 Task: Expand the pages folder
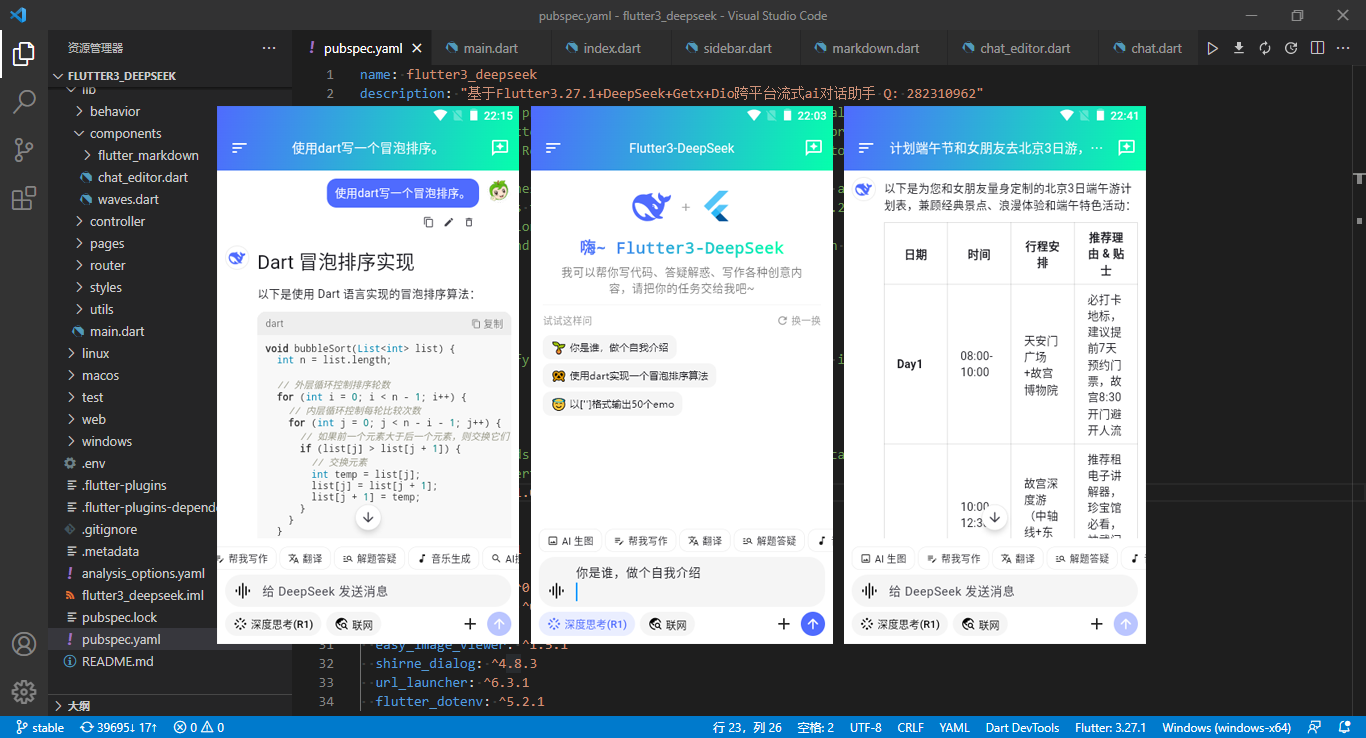[107, 243]
